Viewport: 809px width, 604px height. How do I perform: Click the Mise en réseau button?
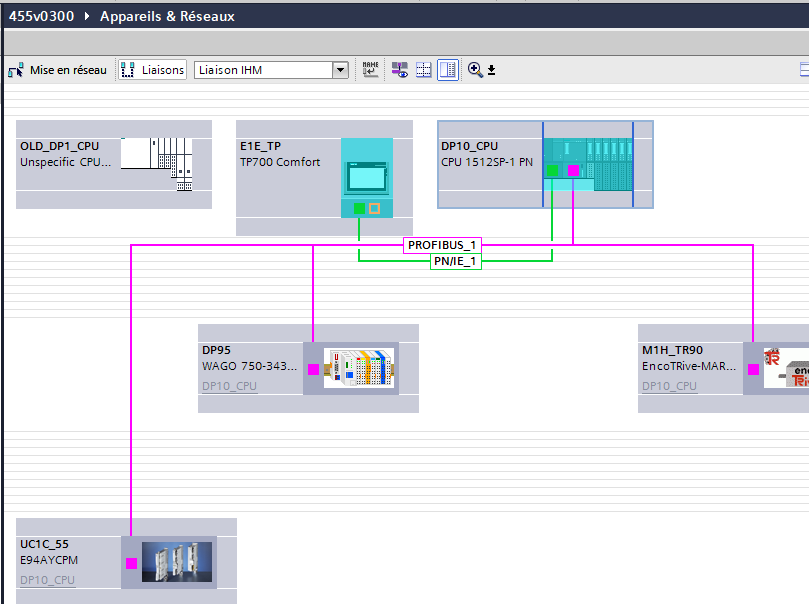pos(57,70)
